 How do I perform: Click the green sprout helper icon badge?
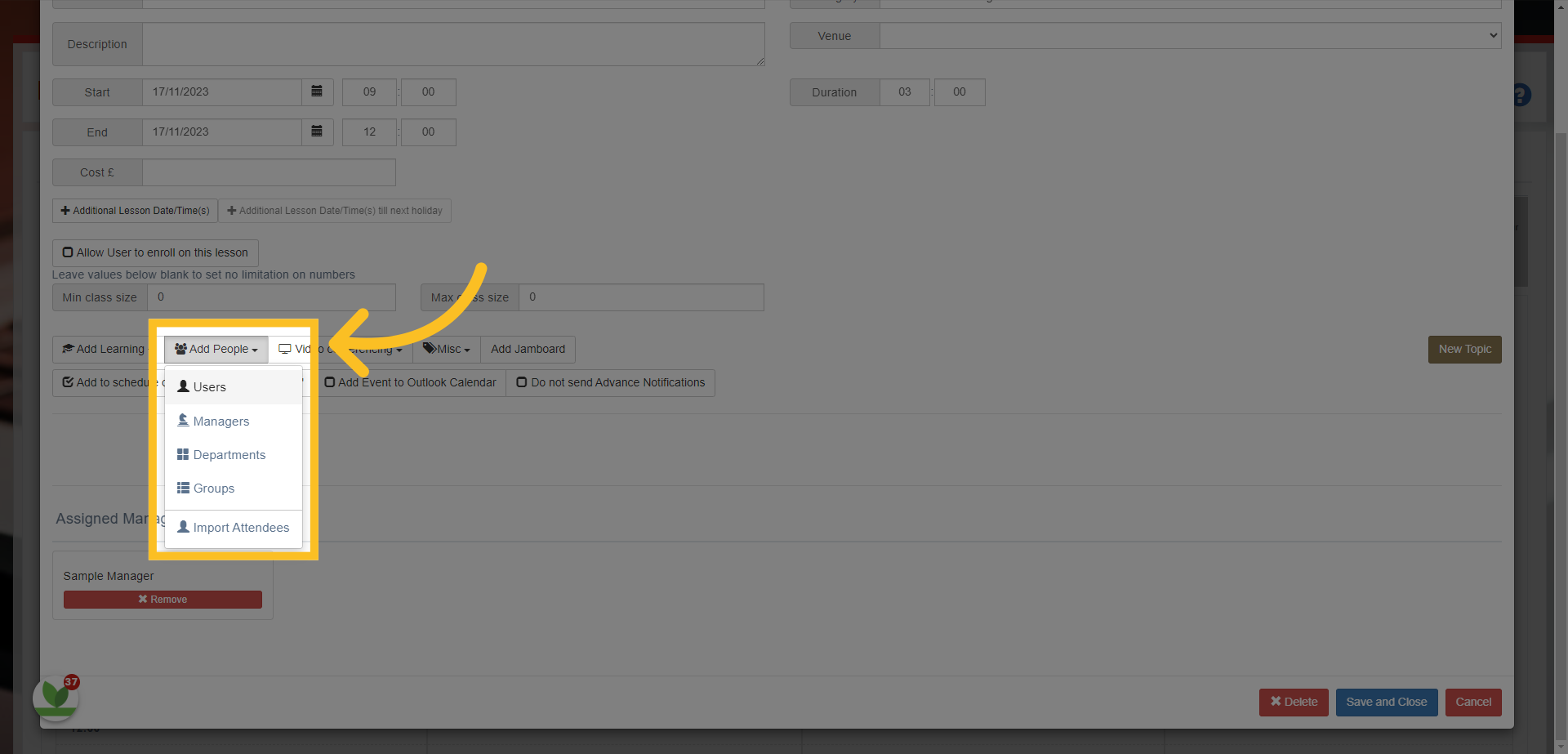[x=56, y=697]
